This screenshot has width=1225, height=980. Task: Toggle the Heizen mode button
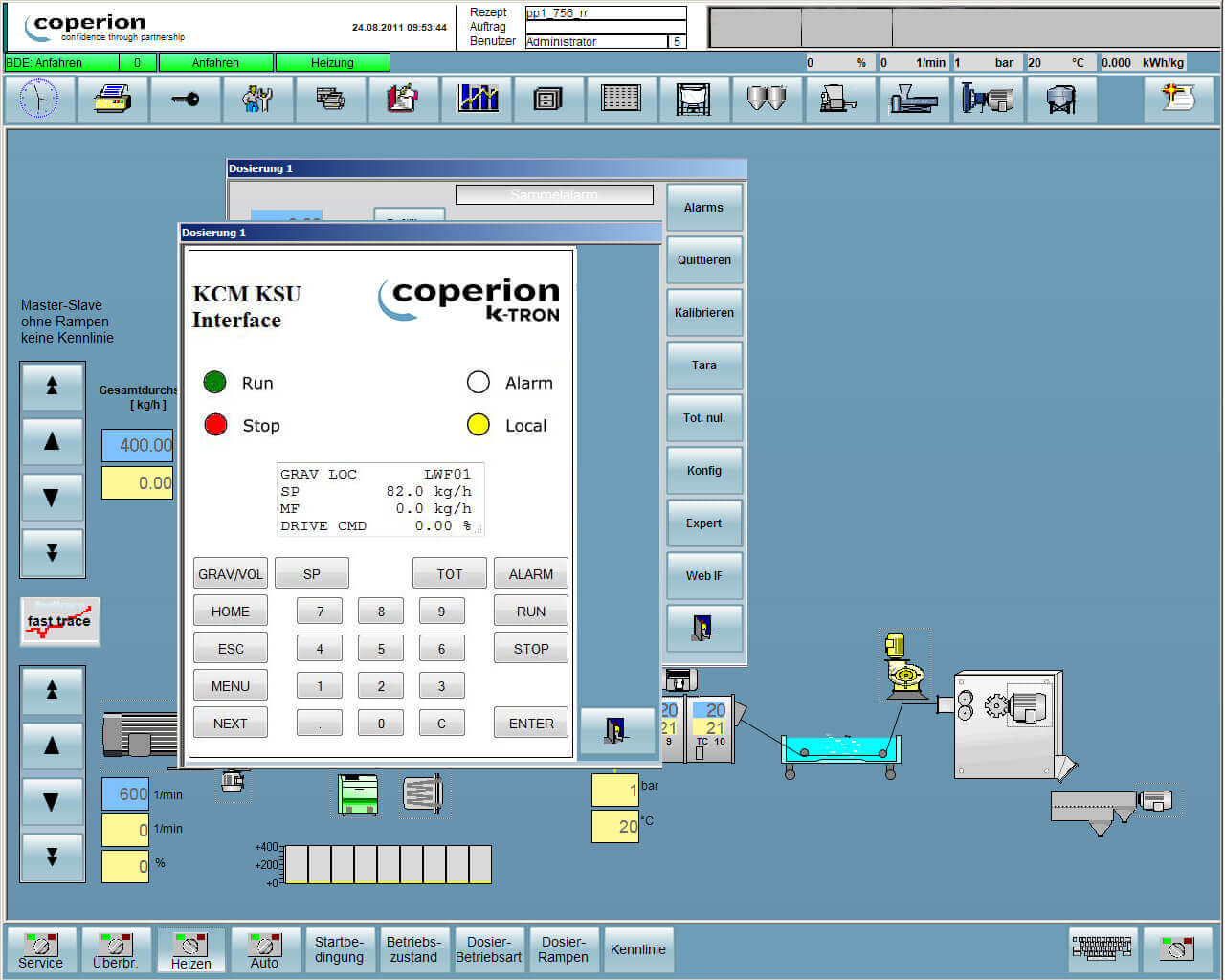coord(190,949)
